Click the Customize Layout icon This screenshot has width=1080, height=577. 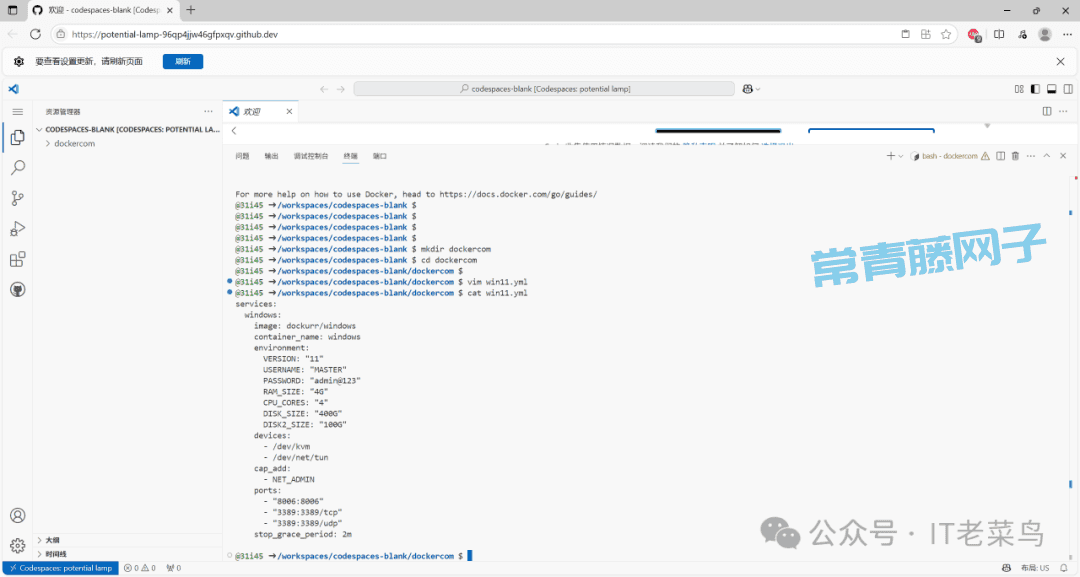coord(1019,89)
